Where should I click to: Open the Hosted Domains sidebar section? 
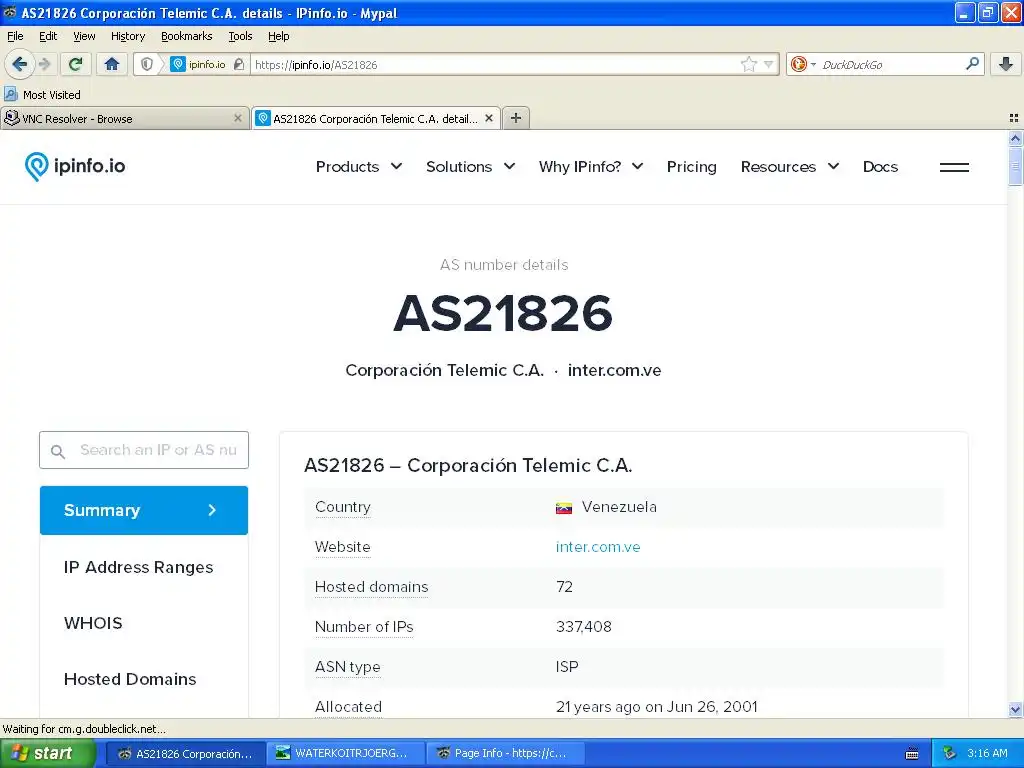[130, 679]
